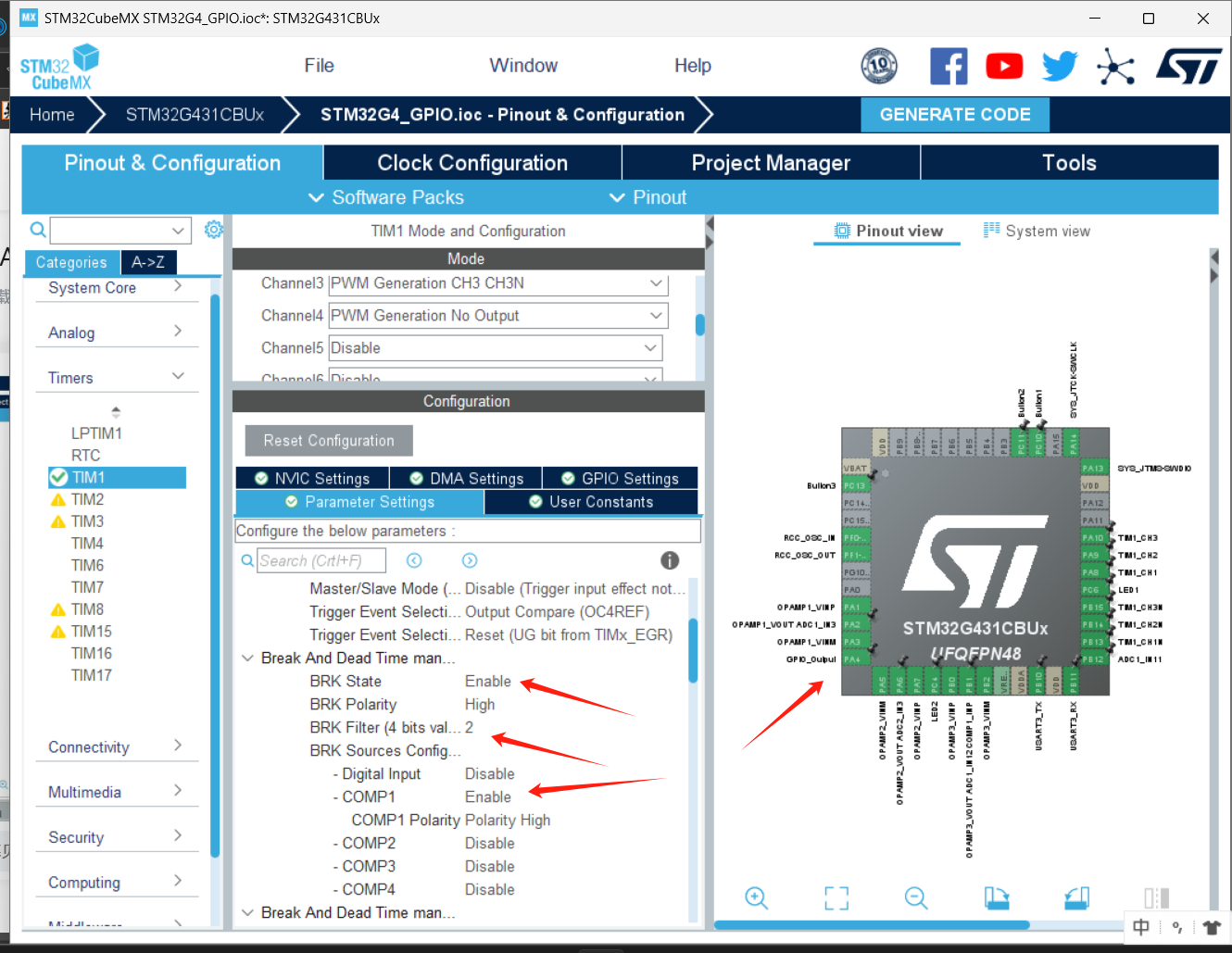Click the TIM2 warning icon
The image size is (1232, 953).
(x=58, y=500)
